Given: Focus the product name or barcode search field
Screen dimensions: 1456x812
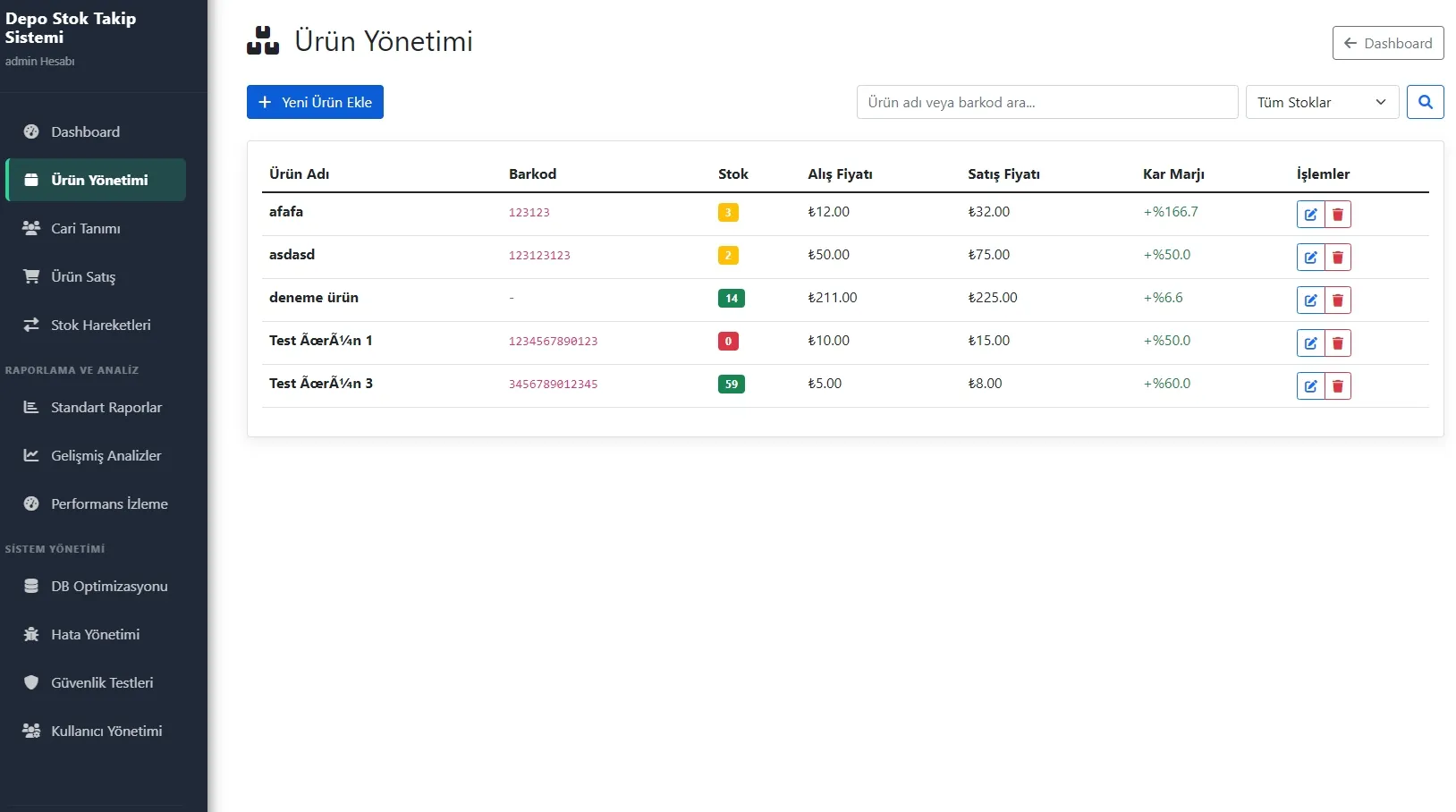Looking at the screenshot, I should pos(1046,102).
